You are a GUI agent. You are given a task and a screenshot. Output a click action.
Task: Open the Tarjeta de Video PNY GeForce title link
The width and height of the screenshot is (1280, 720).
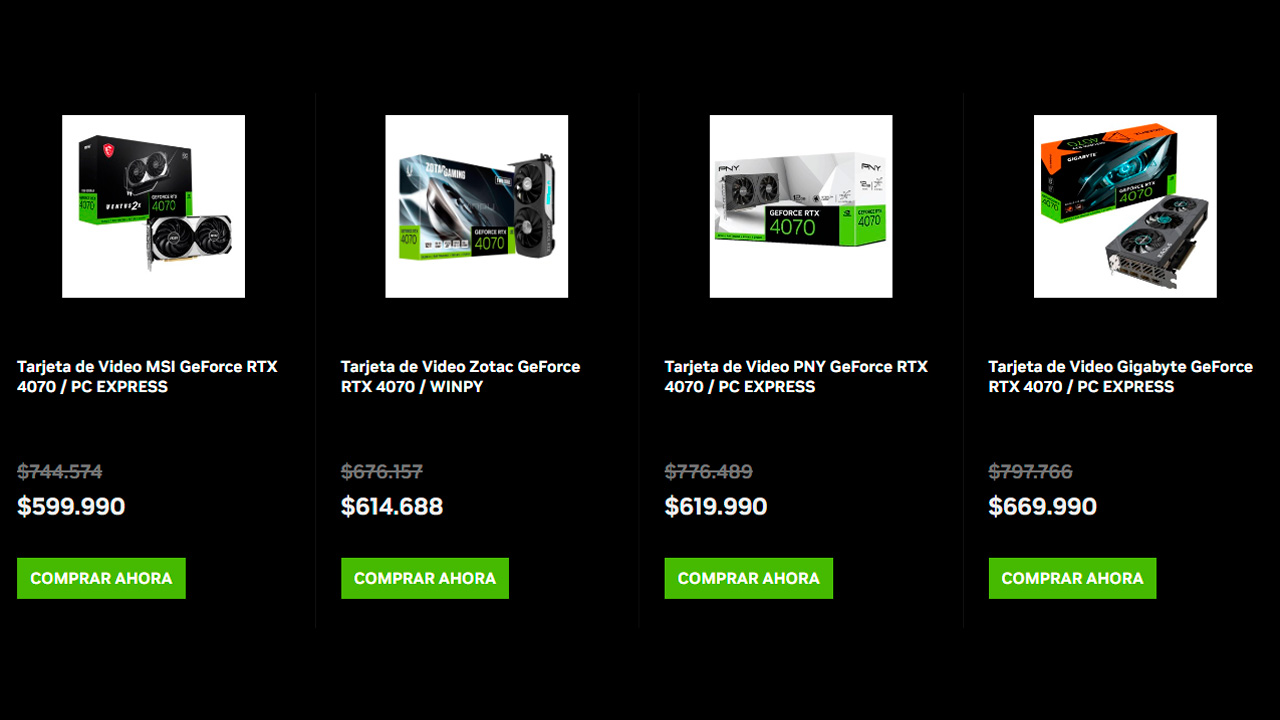(x=796, y=377)
